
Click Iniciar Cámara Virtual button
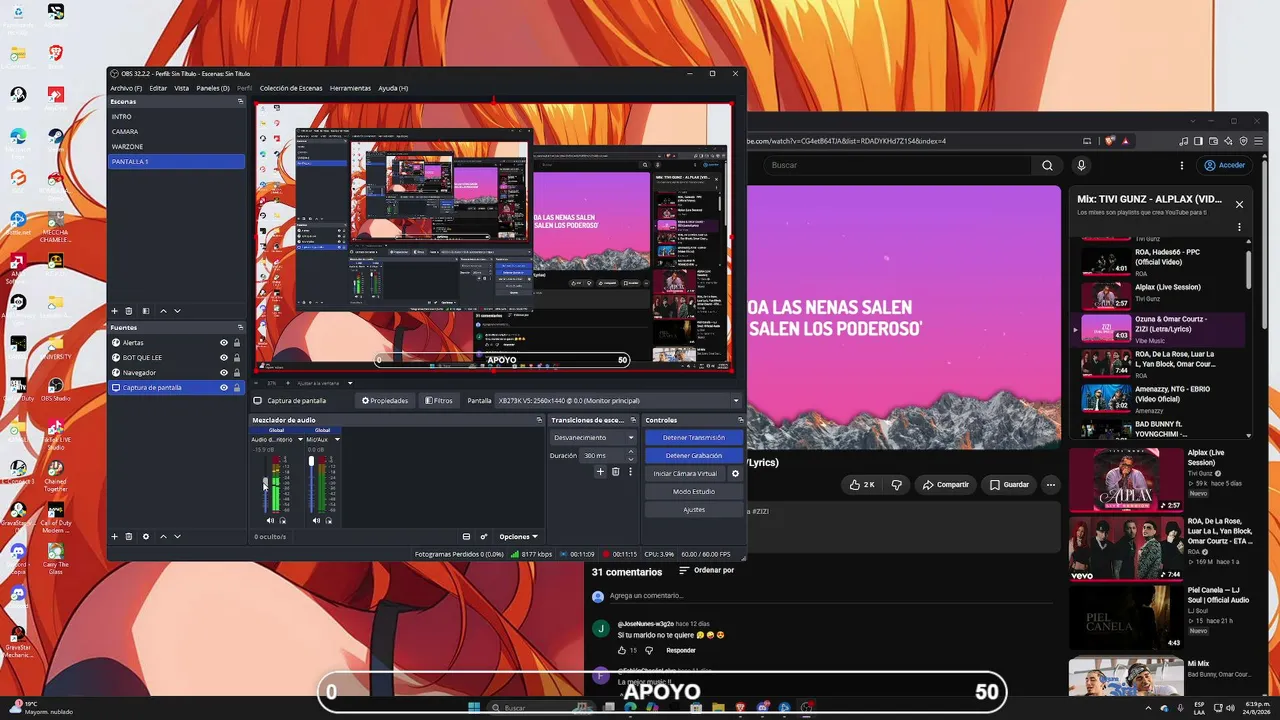pyautogui.click(x=685, y=474)
